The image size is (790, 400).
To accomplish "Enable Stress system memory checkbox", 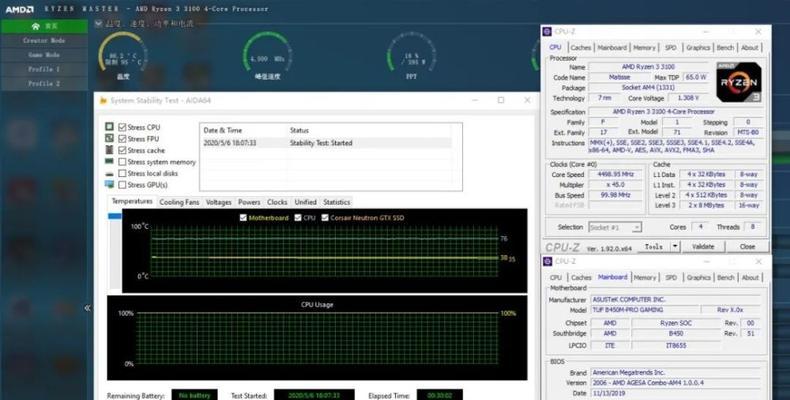I will click(x=122, y=162).
